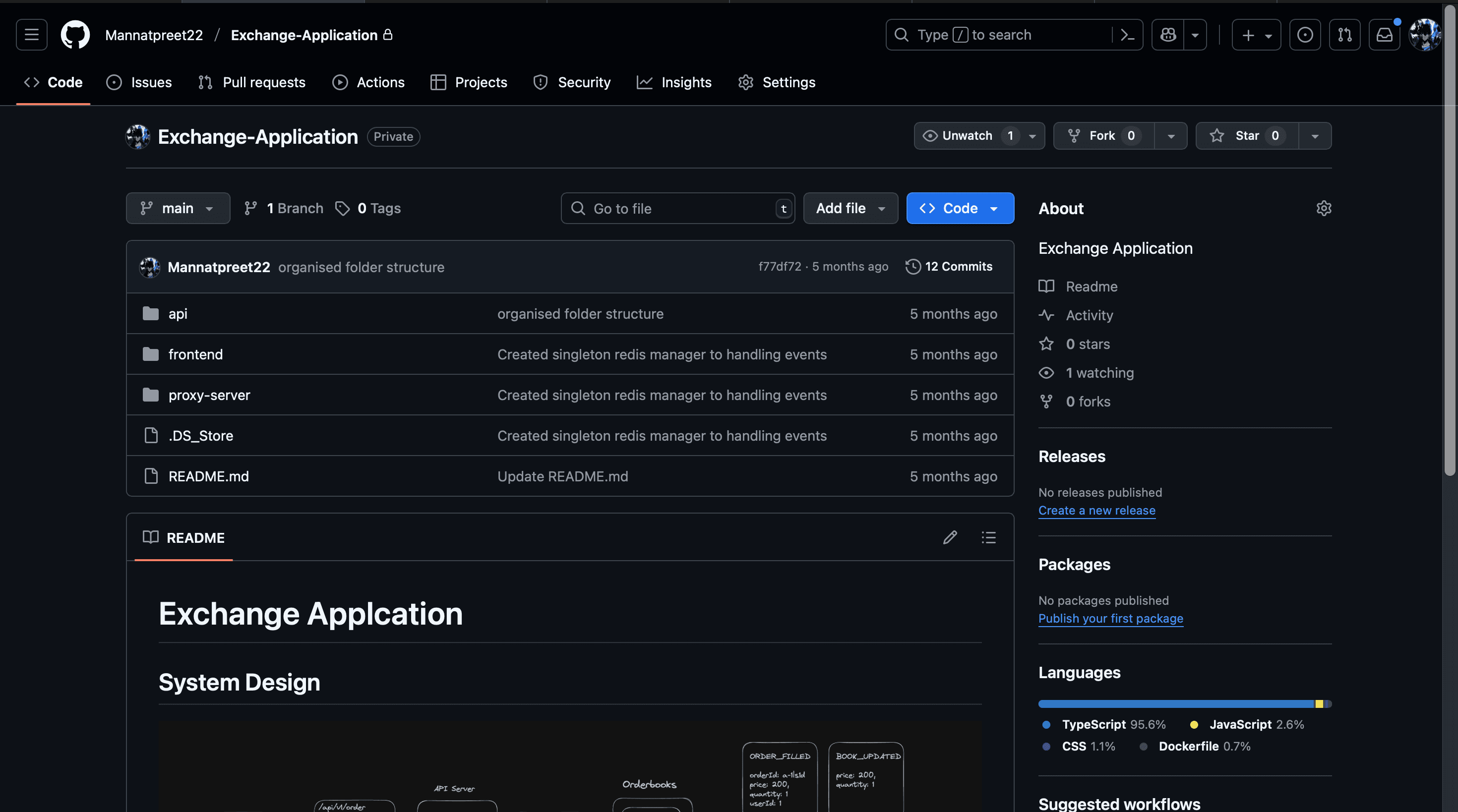
Task: Open the repository Settings tab
Action: (x=777, y=83)
